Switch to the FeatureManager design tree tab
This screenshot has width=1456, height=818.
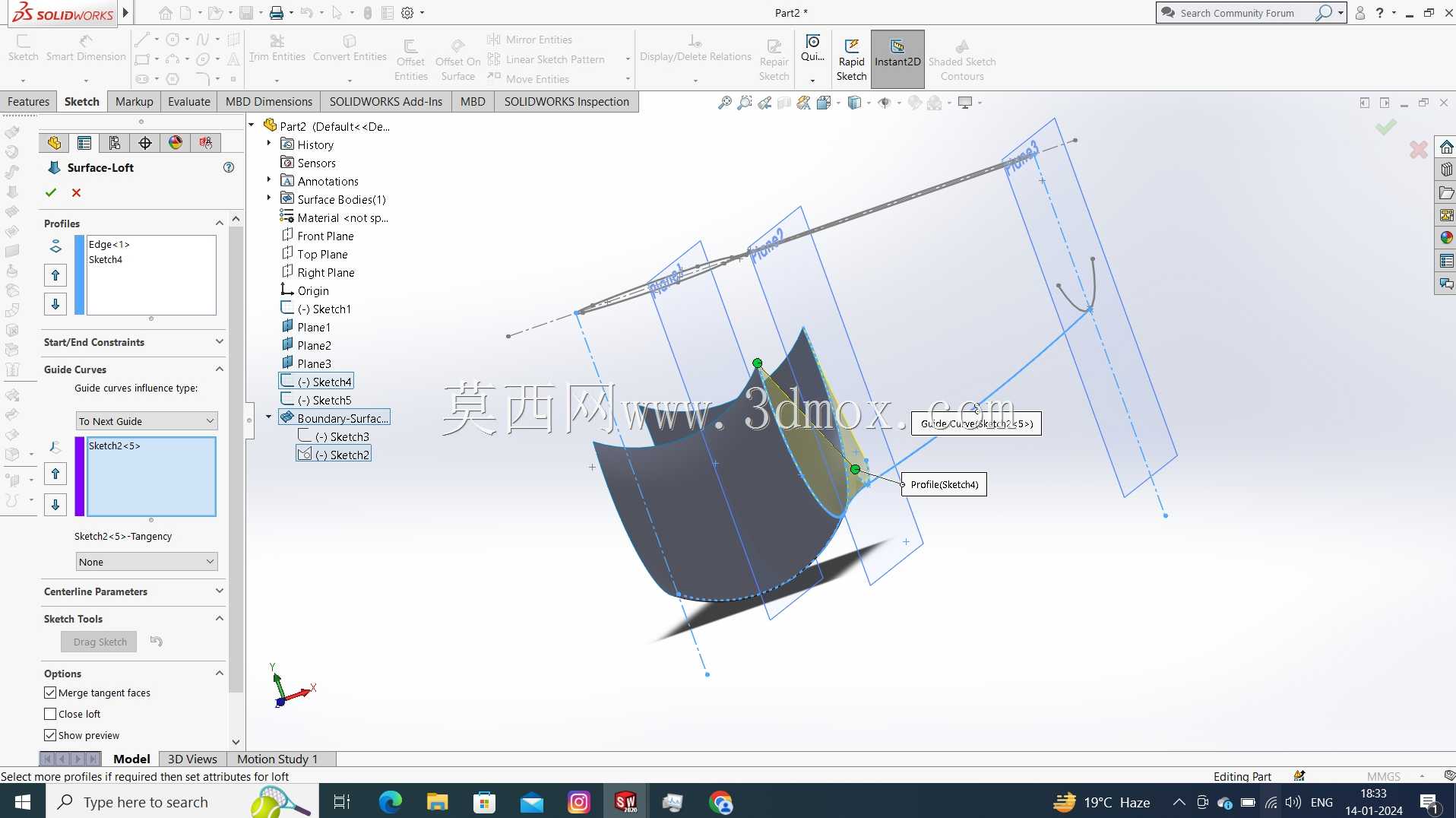(54, 142)
